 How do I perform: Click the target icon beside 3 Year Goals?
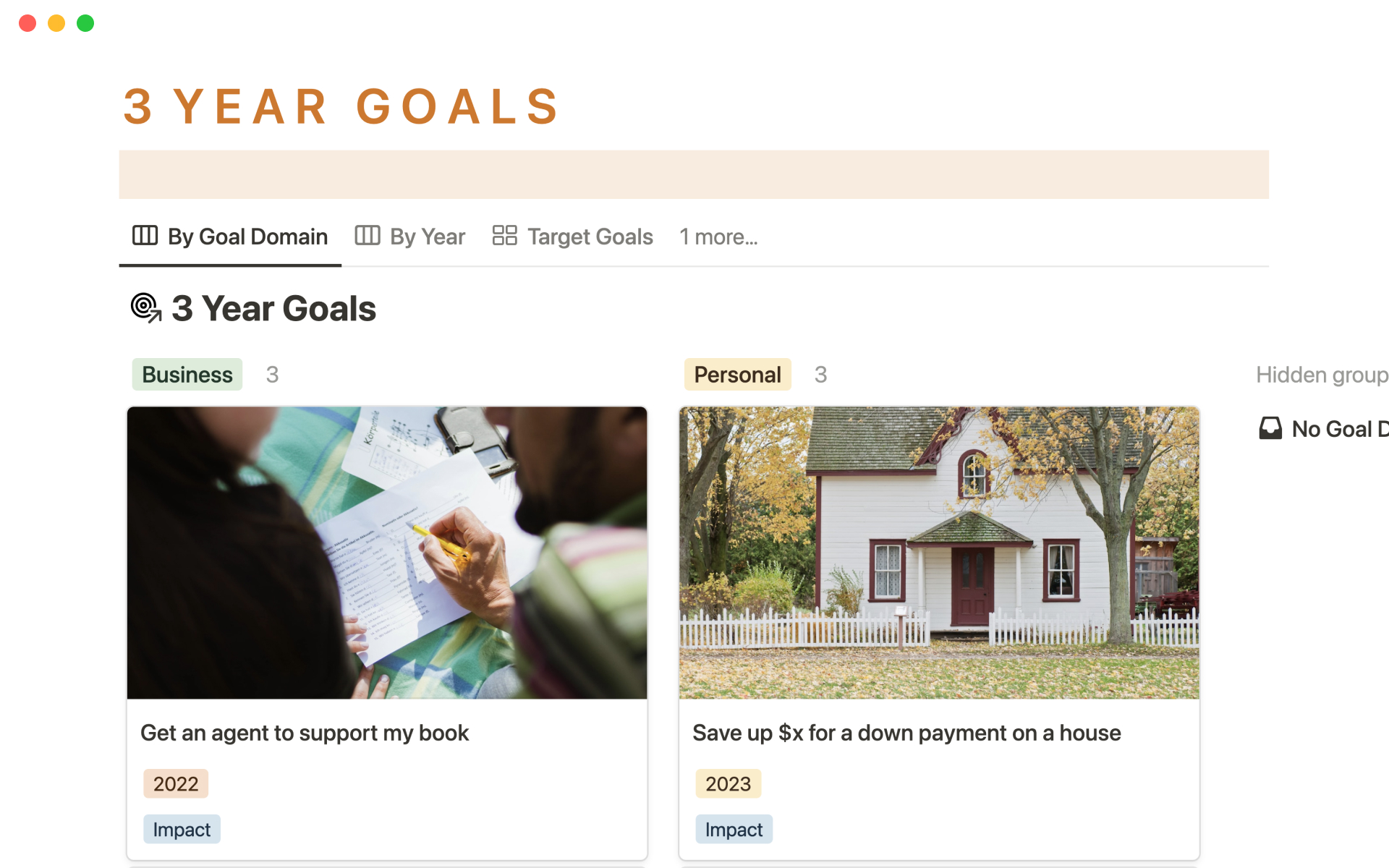[145, 308]
